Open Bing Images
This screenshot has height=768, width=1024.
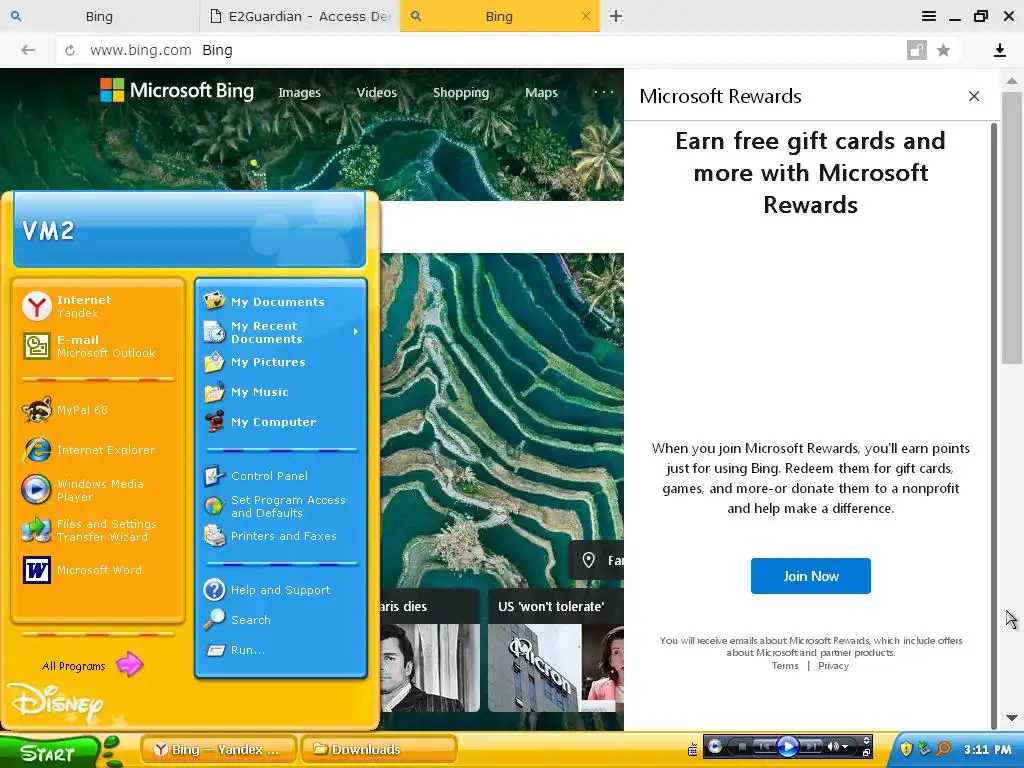coord(299,93)
